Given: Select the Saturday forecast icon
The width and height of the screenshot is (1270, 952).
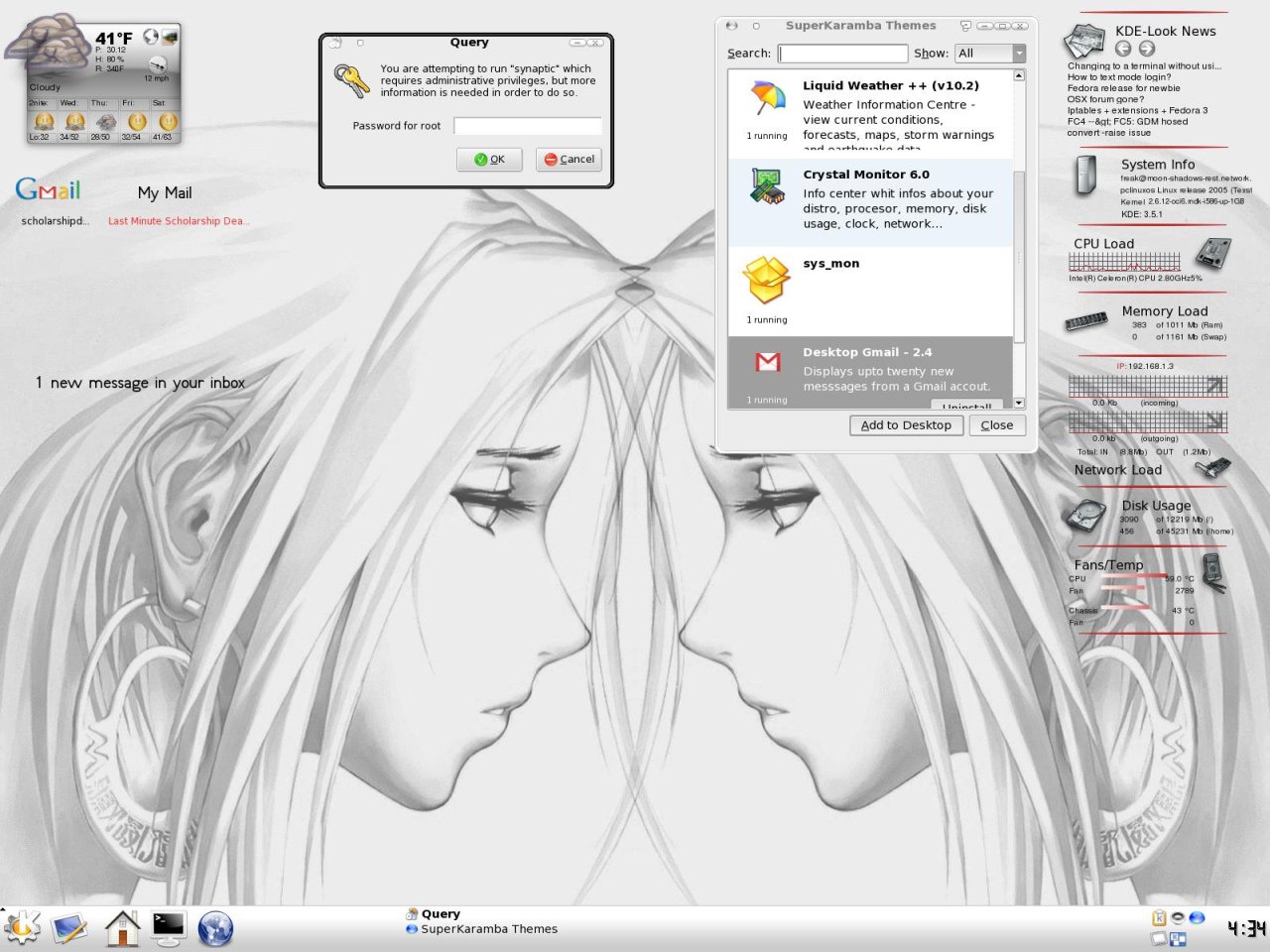Looking at the screenshot, I should point(167,122).
